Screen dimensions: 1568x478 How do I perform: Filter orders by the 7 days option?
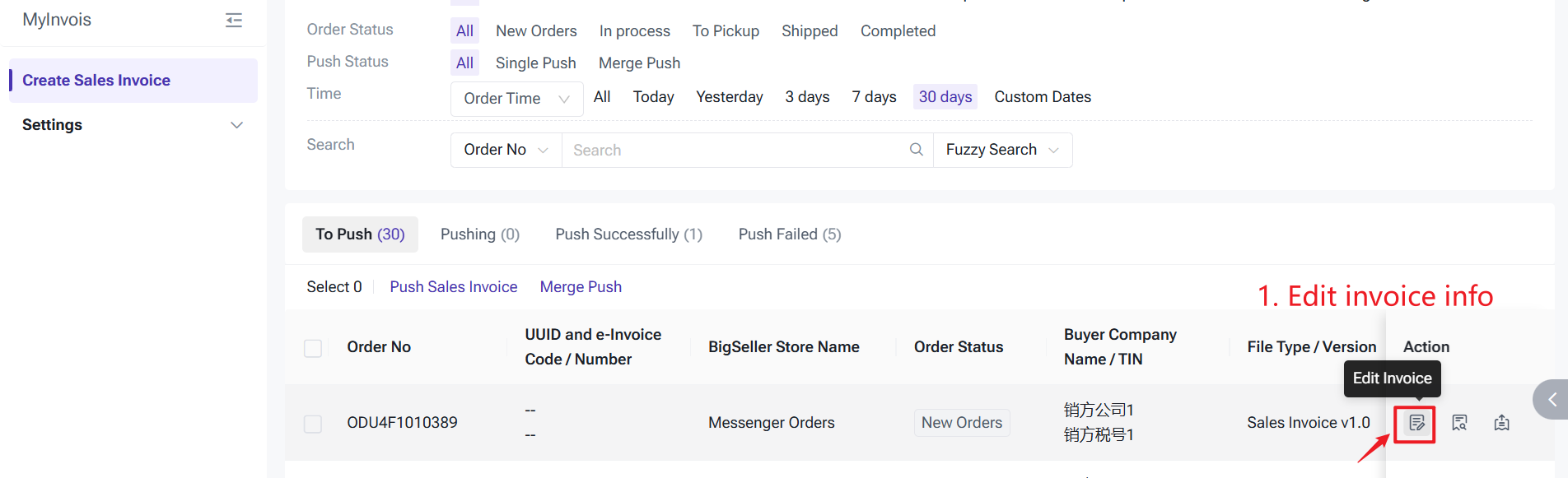point(874,97)
